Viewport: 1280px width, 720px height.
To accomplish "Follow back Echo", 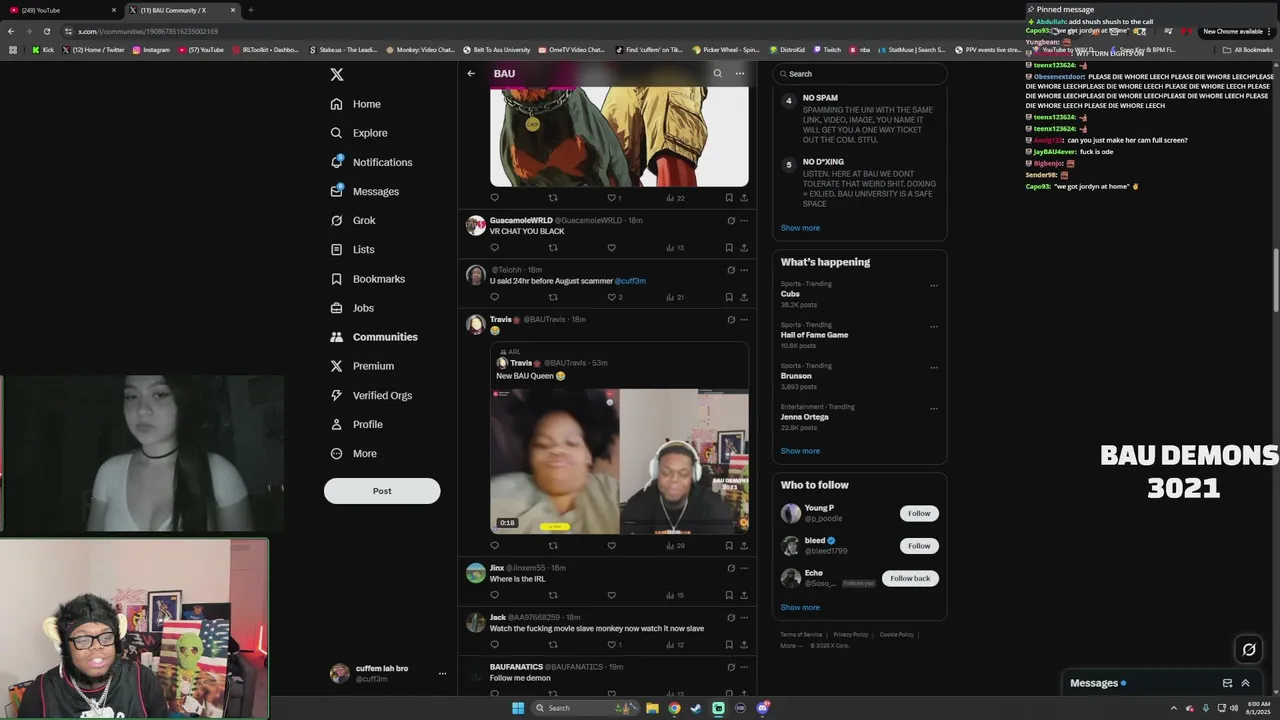I will [910, 578].
